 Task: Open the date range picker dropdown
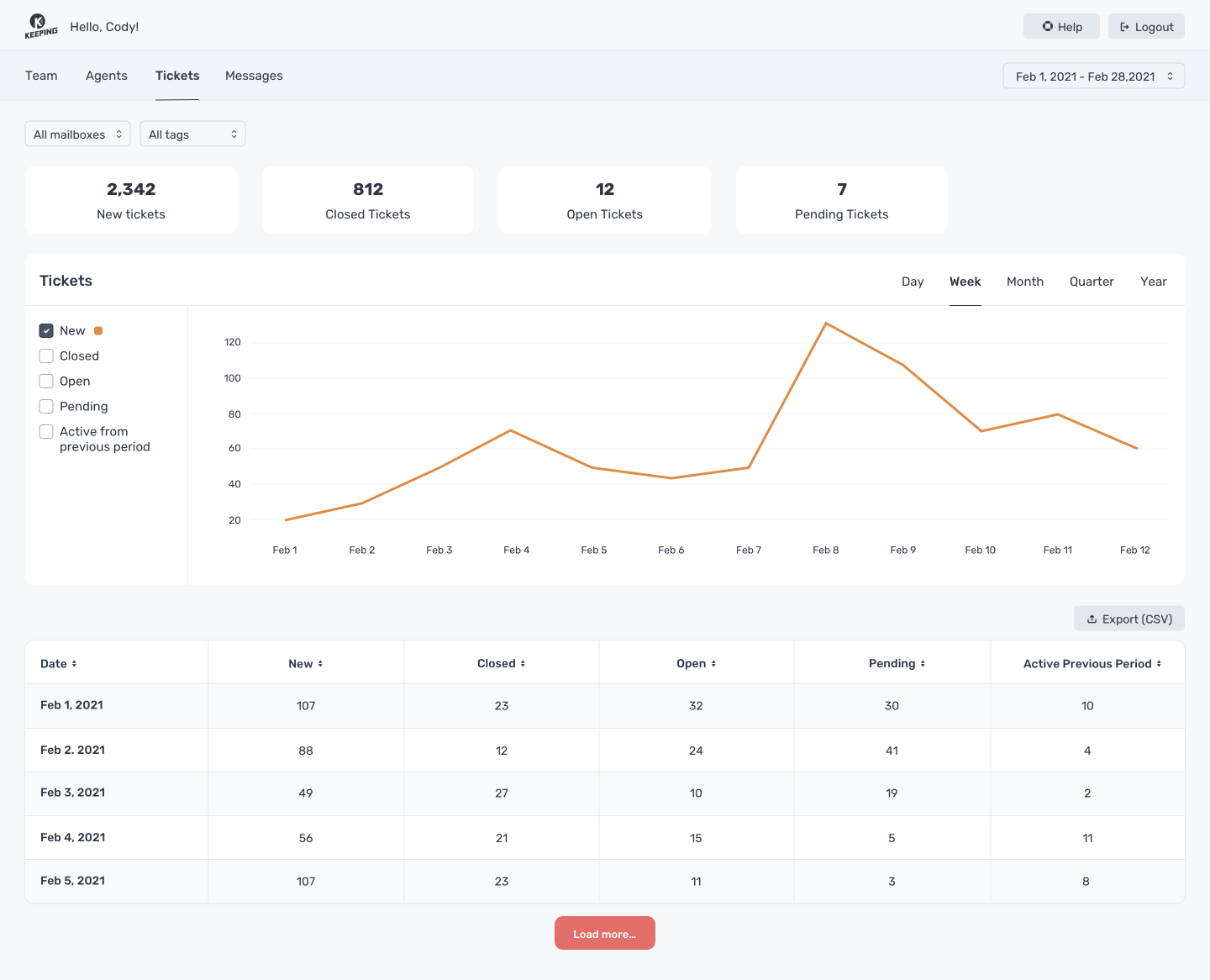pos(1093,76)
